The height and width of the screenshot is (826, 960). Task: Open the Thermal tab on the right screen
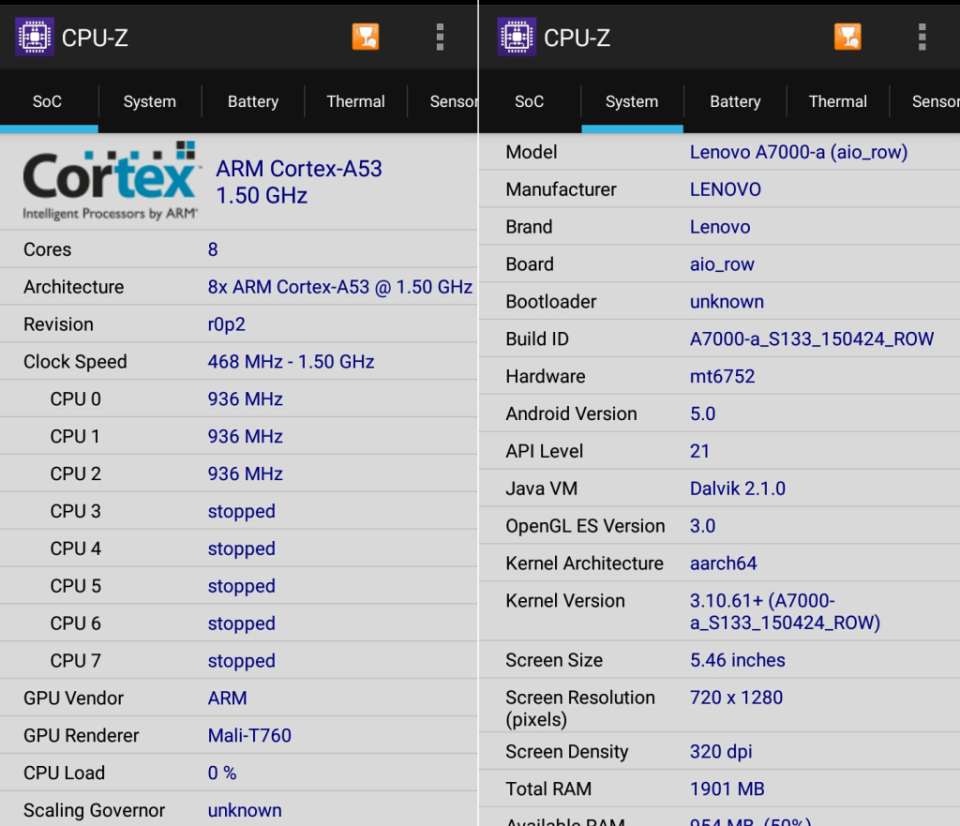(x=837, y=101)
